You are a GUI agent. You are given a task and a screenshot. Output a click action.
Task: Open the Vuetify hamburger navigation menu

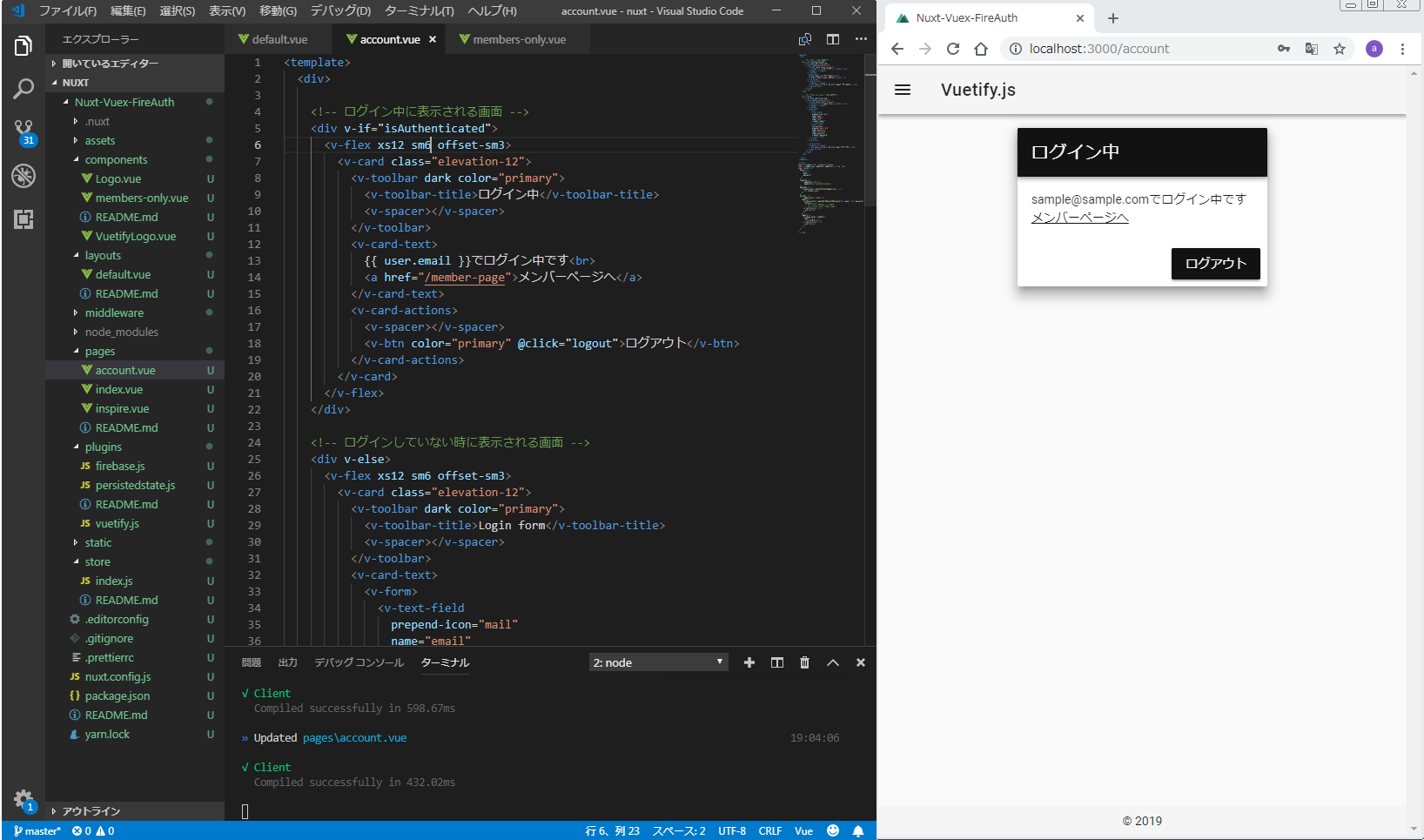tap(903, 90)
